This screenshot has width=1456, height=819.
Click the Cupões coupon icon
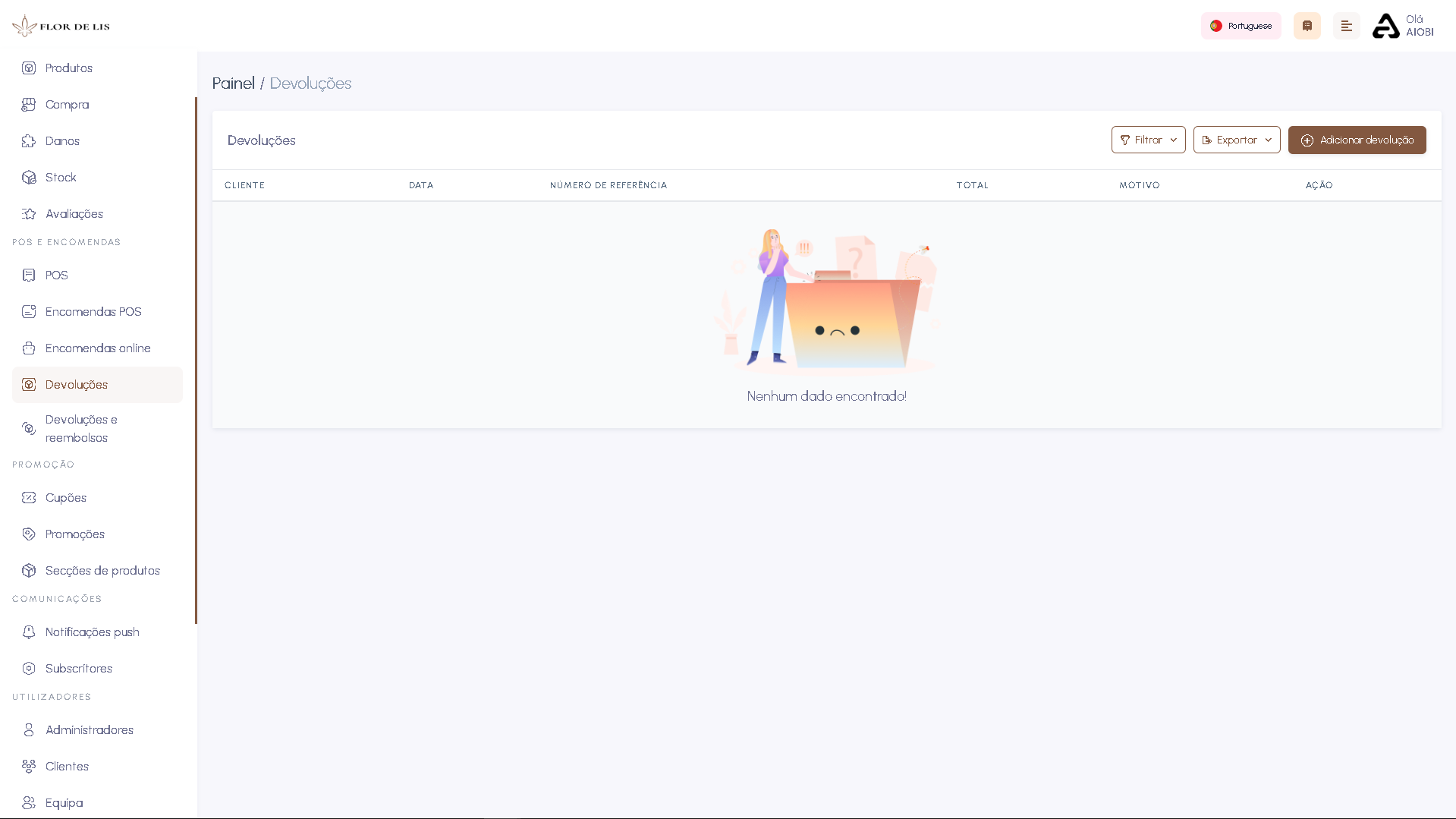pyautogui.click(x=28, y=497)
